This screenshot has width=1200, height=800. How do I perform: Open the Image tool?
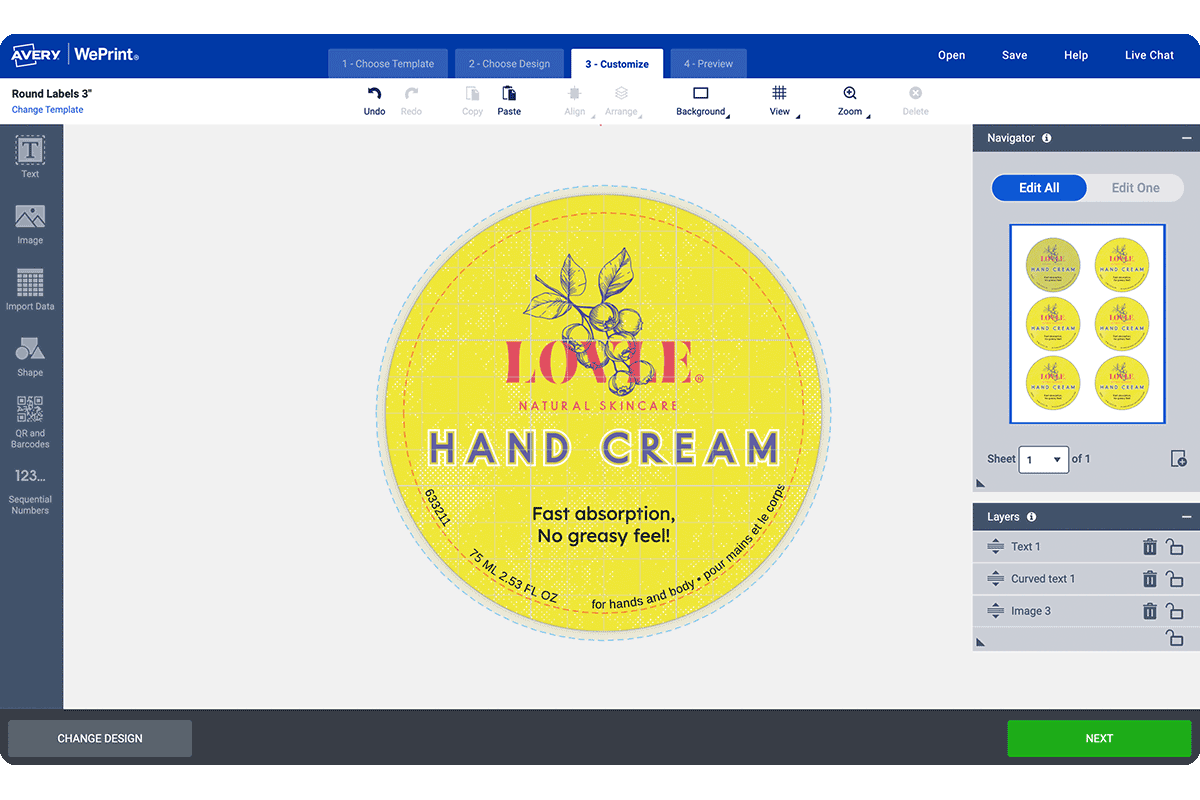[x=30, y=222]
